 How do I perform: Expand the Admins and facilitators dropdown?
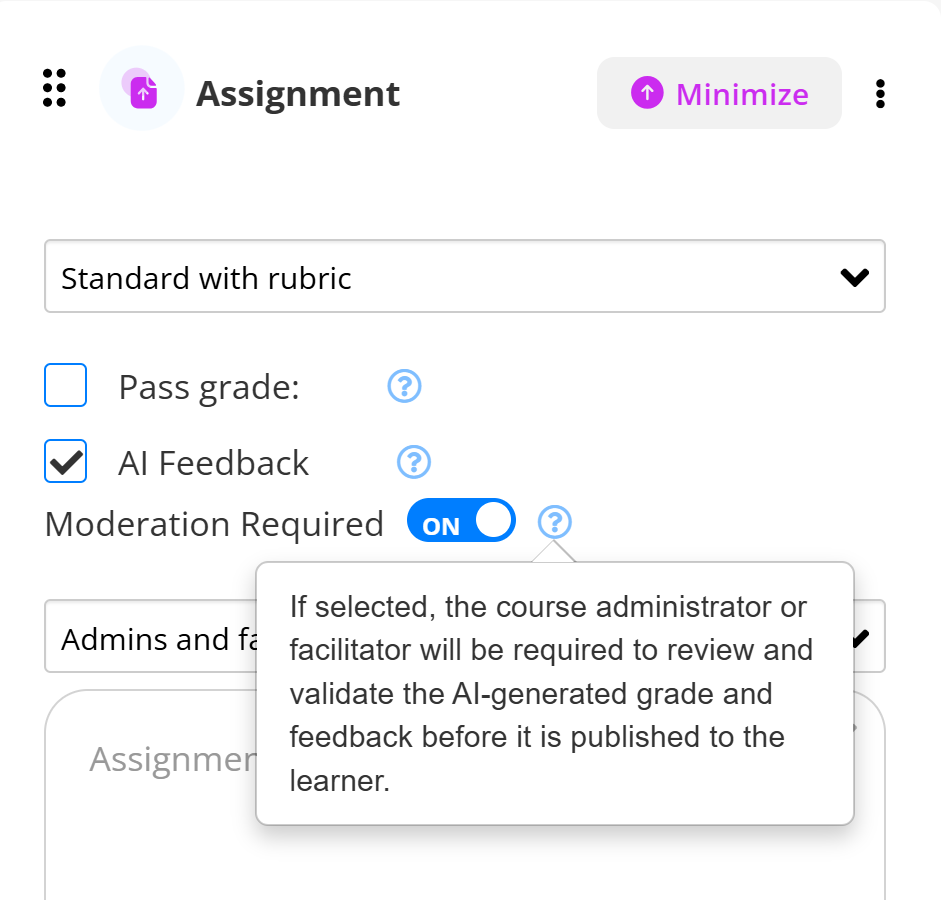(150, 638)
